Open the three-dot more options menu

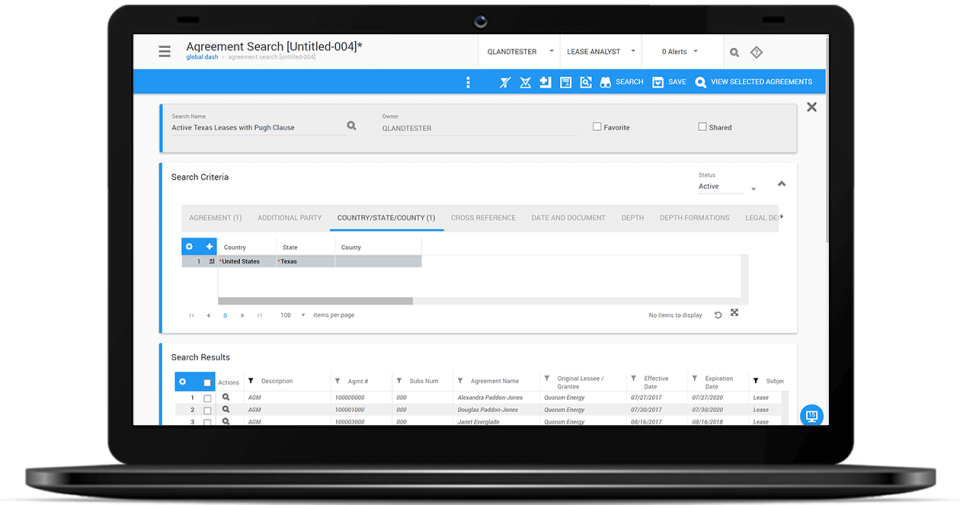[468, 82]
